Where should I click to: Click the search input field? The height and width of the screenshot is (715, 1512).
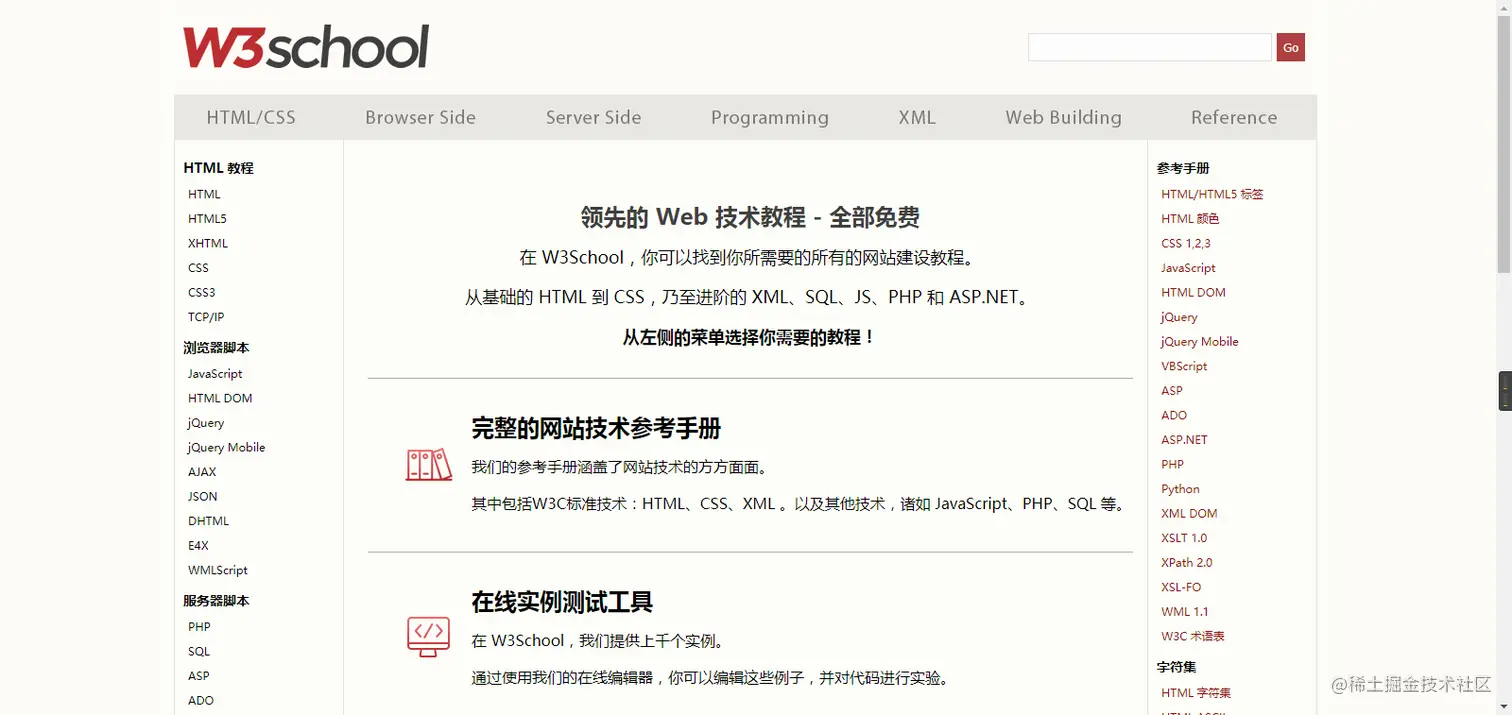point(1148,47)
